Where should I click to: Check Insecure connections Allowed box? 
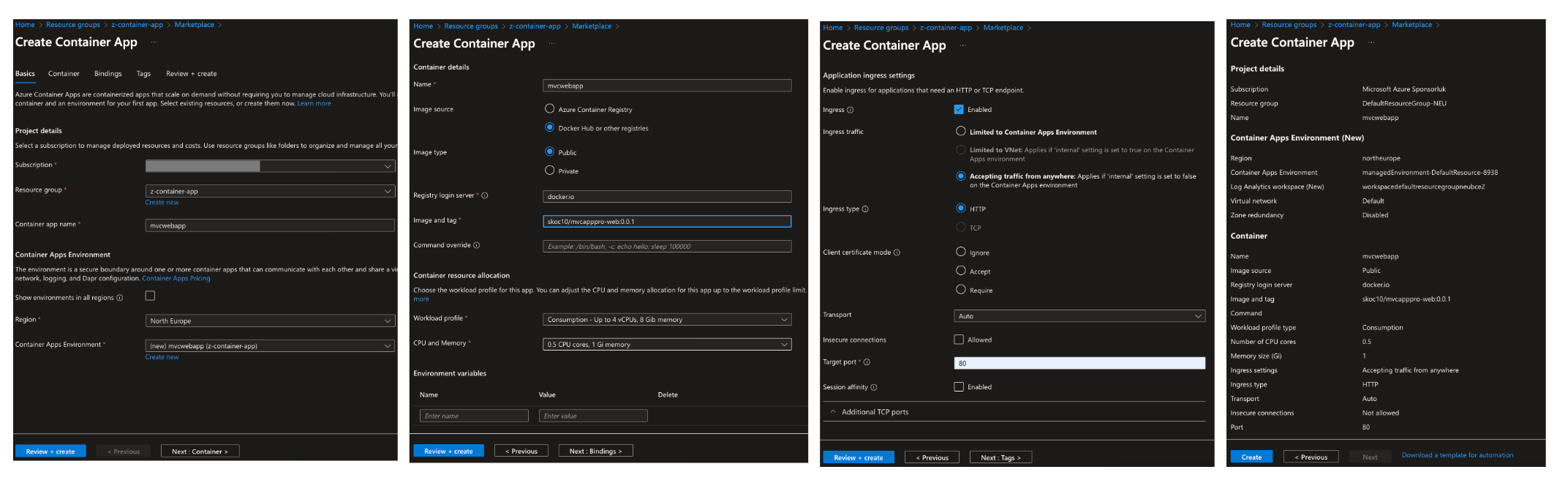960,340
